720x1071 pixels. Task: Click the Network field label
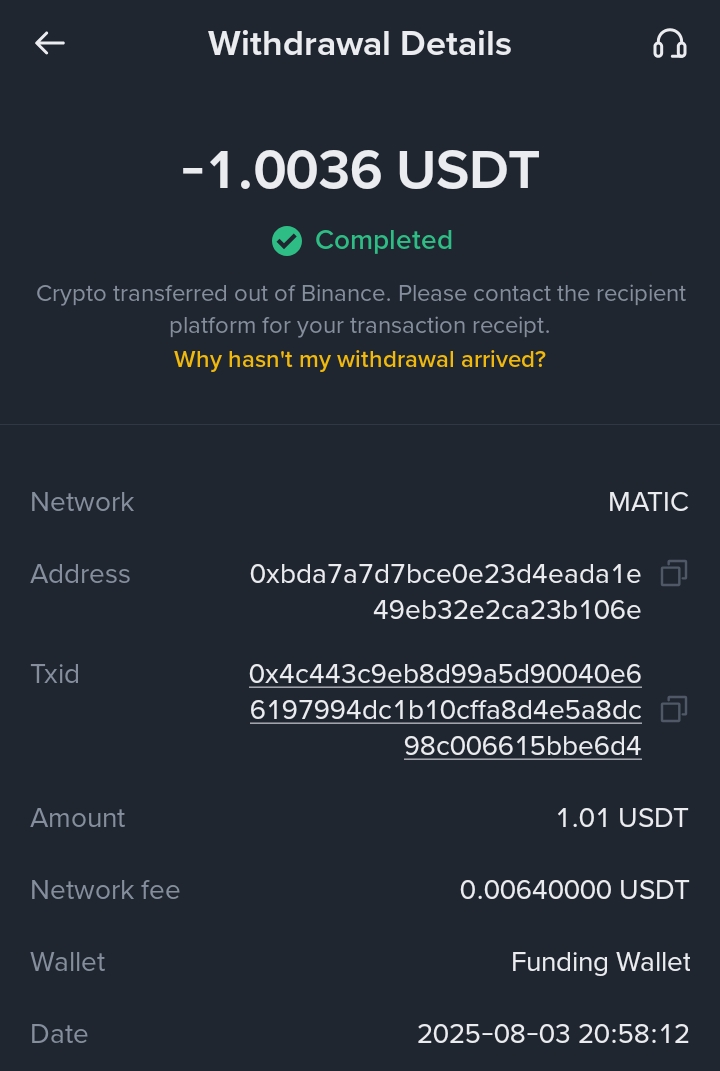[x=82, y=502]
